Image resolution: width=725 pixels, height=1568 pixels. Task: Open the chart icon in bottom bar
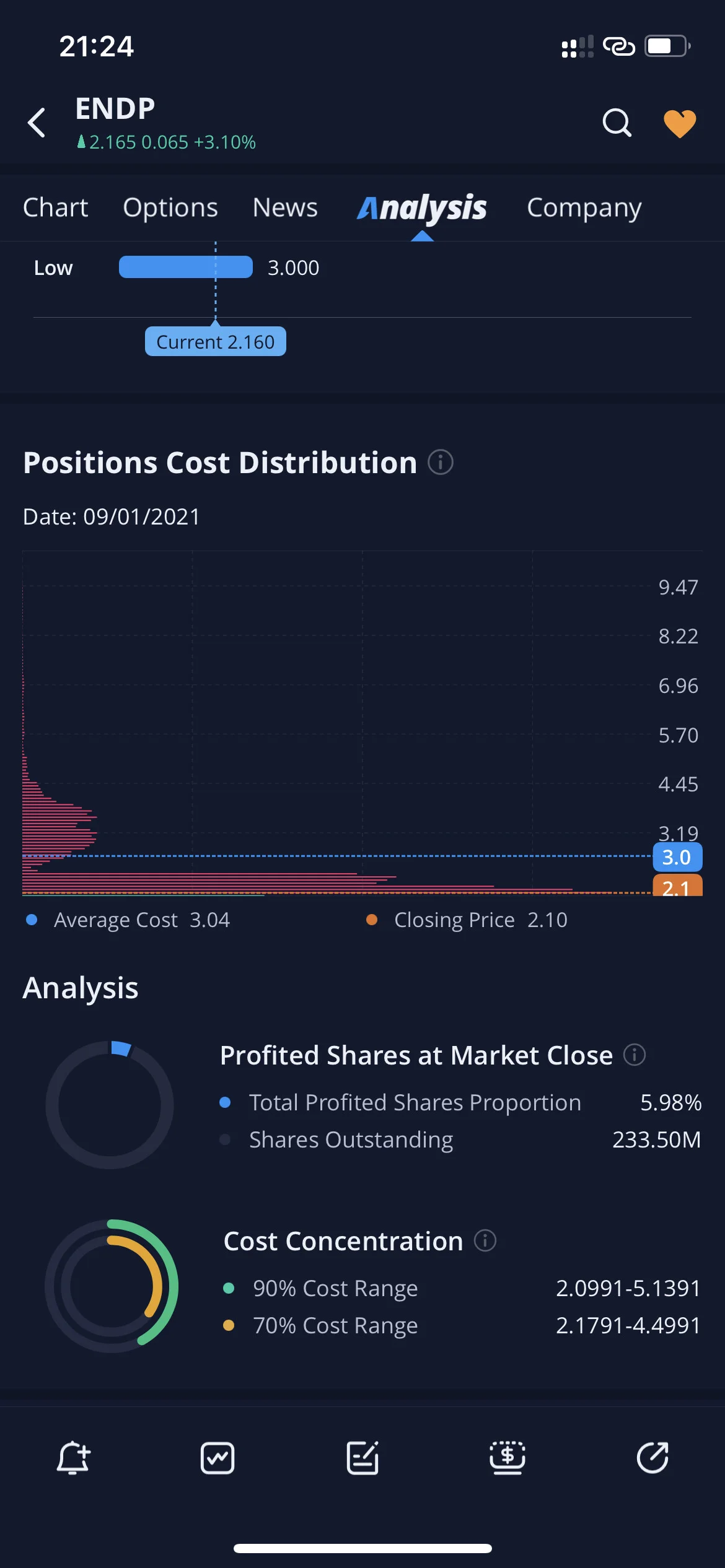coord(217,1458)
